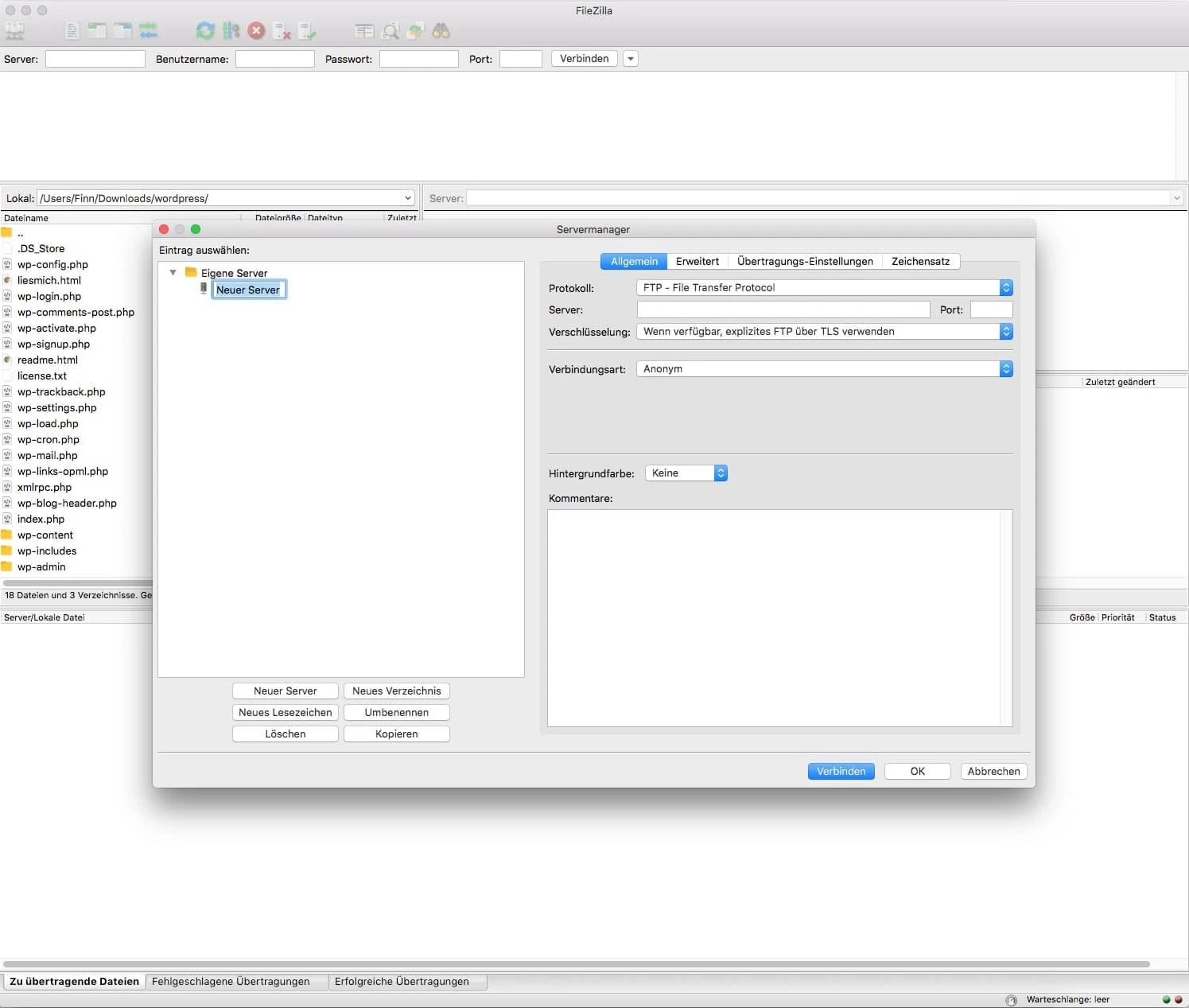Viewport: 1189px width, 1008px height.
Task: Open the Hintergrundfarbe color selector
Action: click(685, 473)
